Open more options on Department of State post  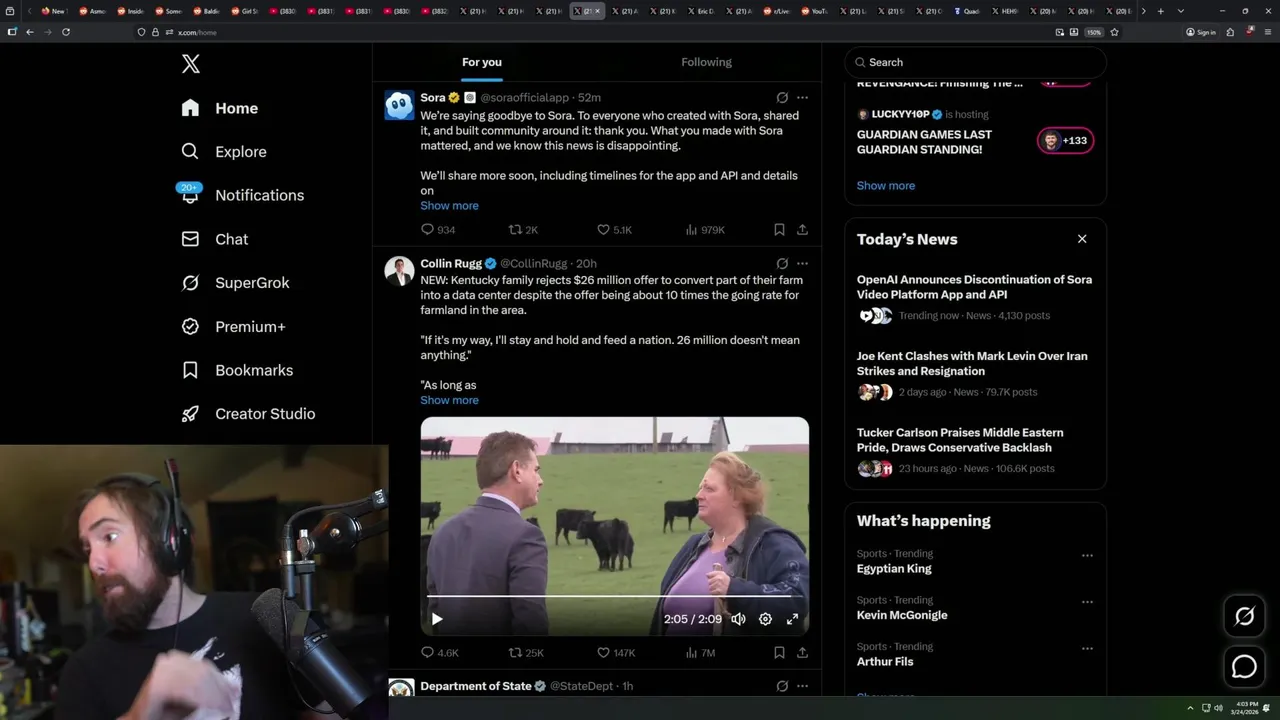pyautogui.click(x=802, y=687)
